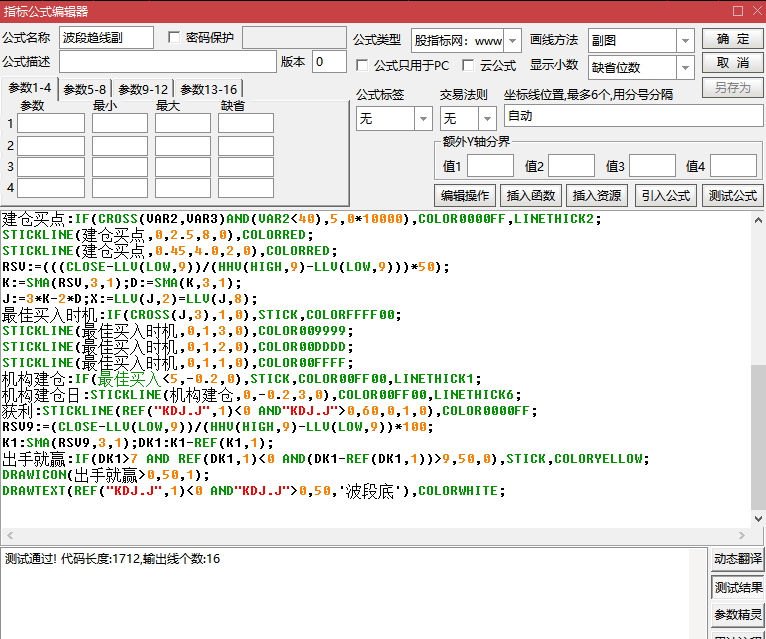Click the 取消 button
Image resolution: width=766 pixels, height=639 pixels.
pyautogui.click(x=732, y=63)
